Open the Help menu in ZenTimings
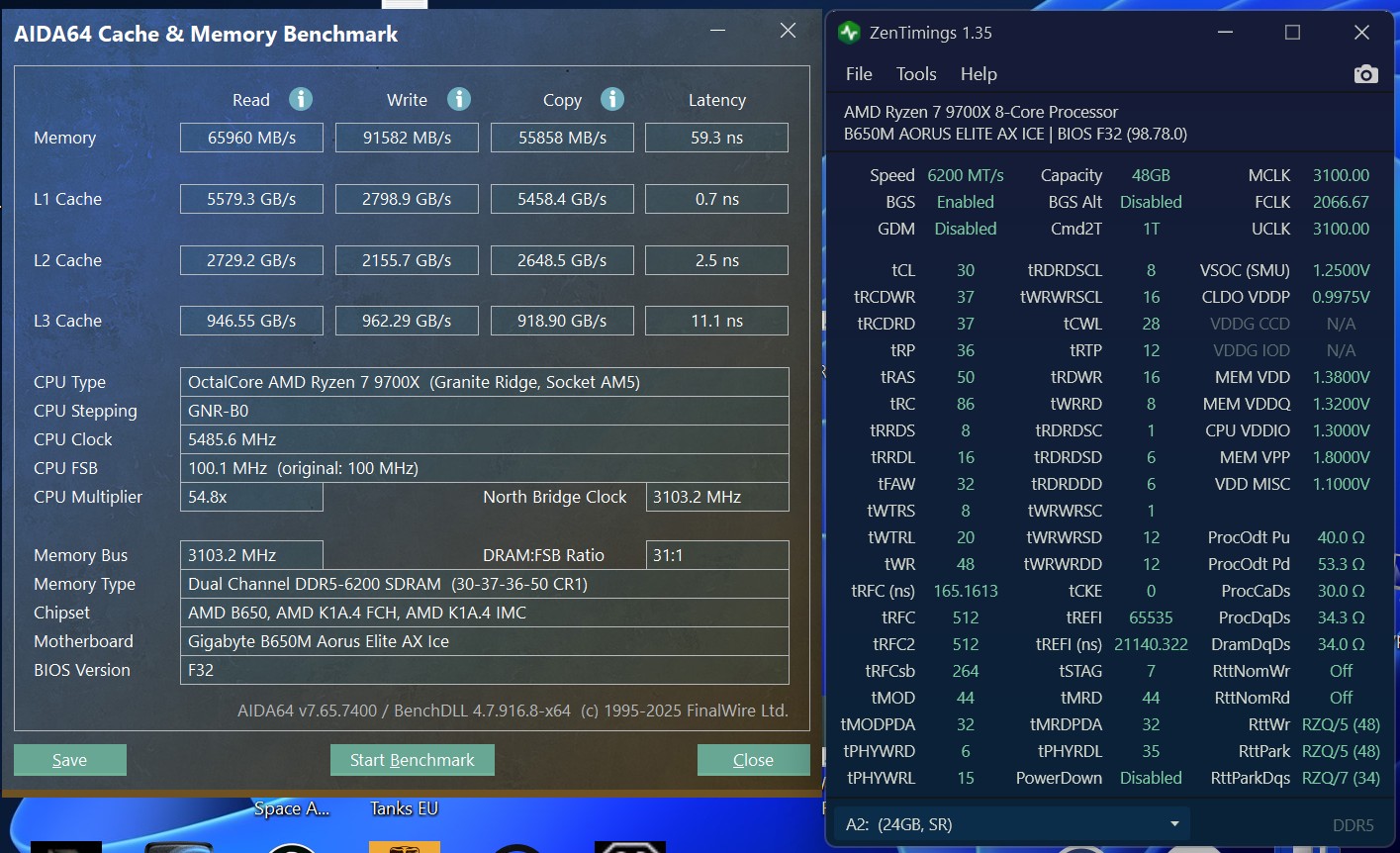The height and width of the screenshot is (853, 1400). tap(979, 74)
